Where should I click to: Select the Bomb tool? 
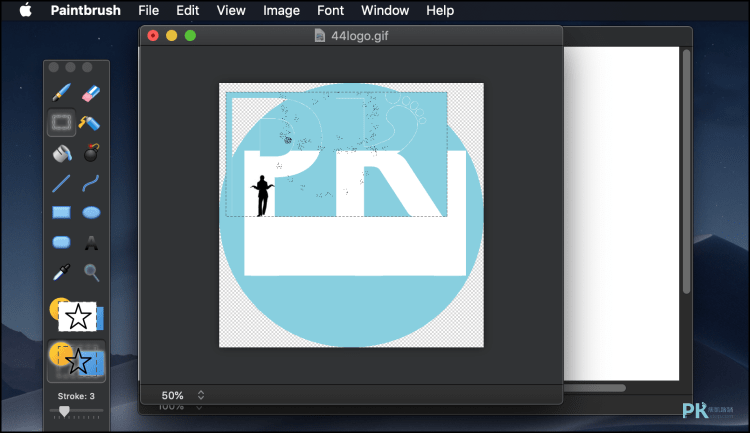coord(91,153)
